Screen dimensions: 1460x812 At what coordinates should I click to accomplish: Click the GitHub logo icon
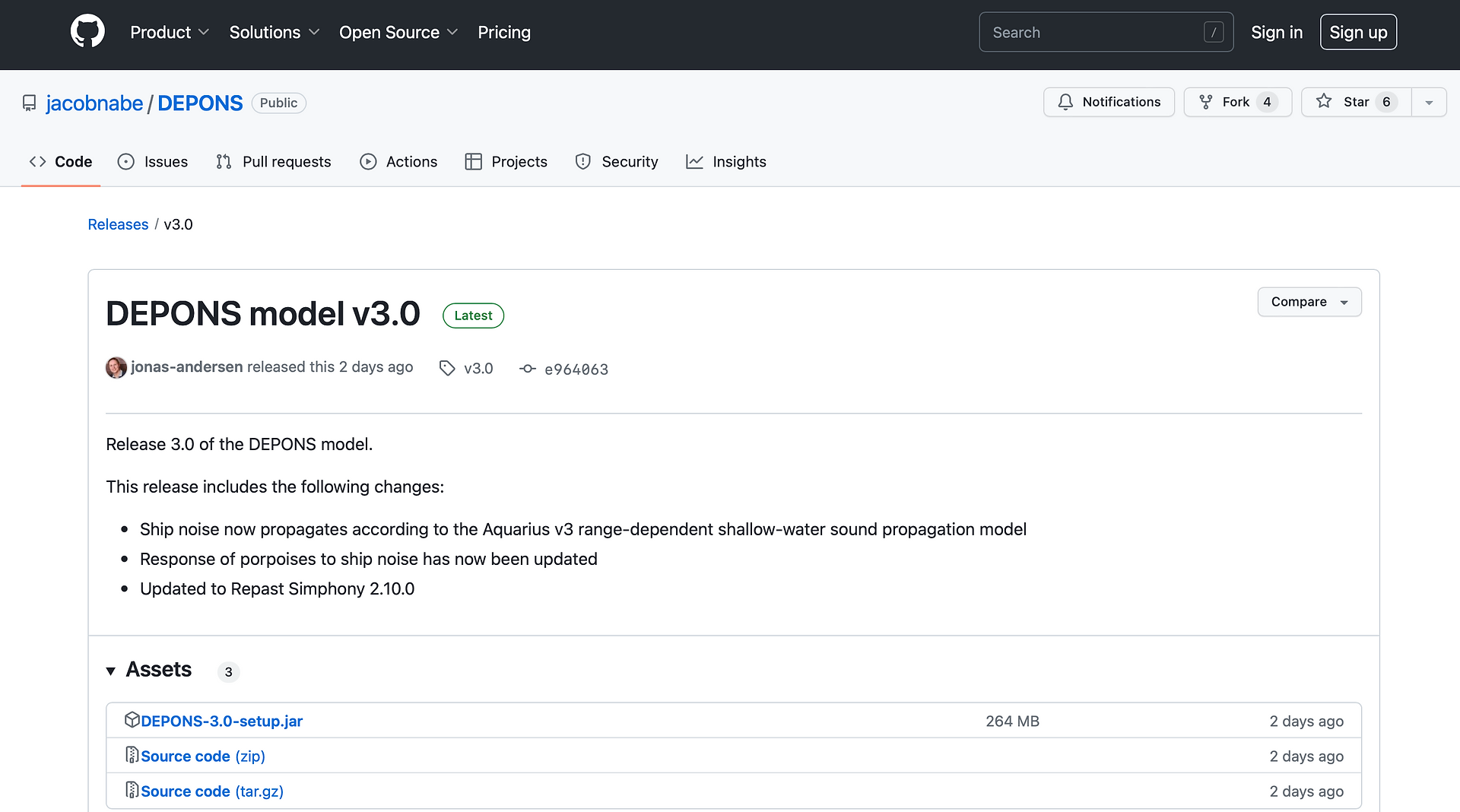click(87, 32)
